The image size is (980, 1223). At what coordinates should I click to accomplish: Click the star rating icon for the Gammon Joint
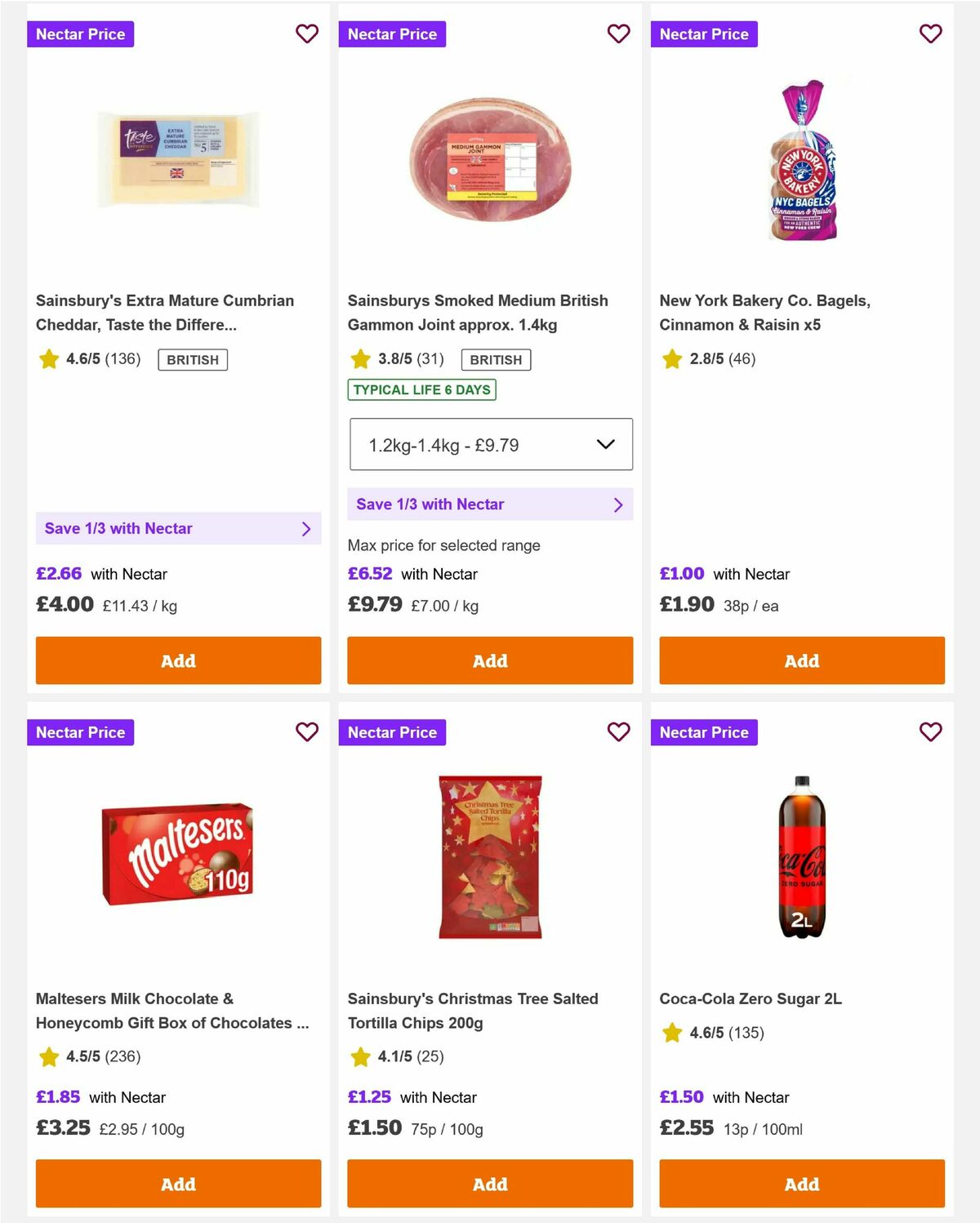[359, 359]
